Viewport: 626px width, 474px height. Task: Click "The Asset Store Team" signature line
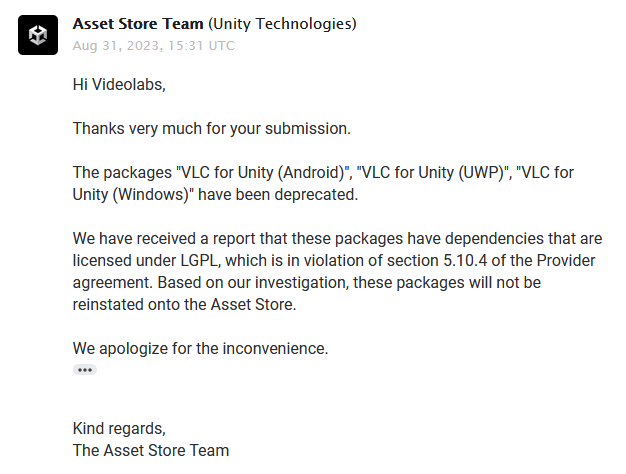[x=151, y=450]
